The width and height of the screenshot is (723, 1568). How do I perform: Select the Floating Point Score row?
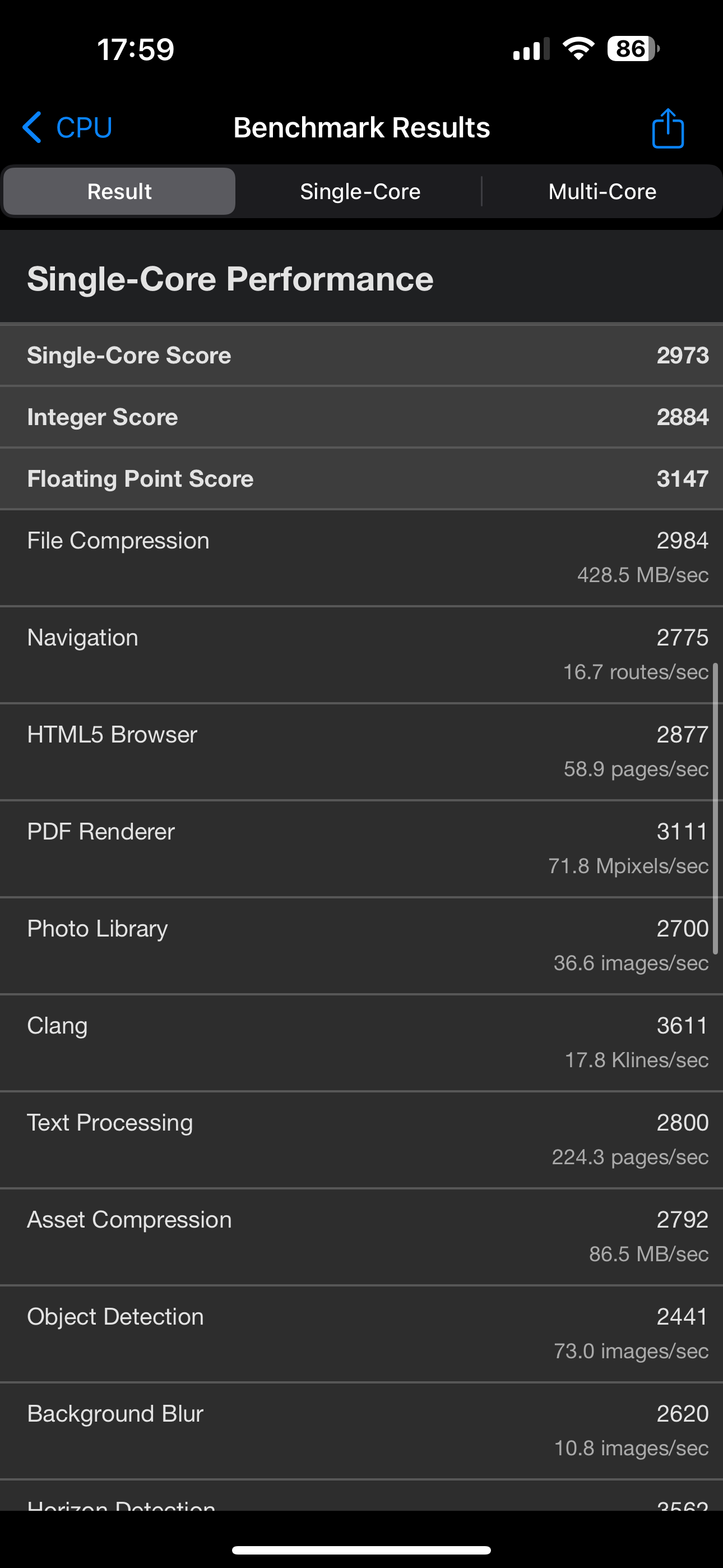click(x=361, y=478)
